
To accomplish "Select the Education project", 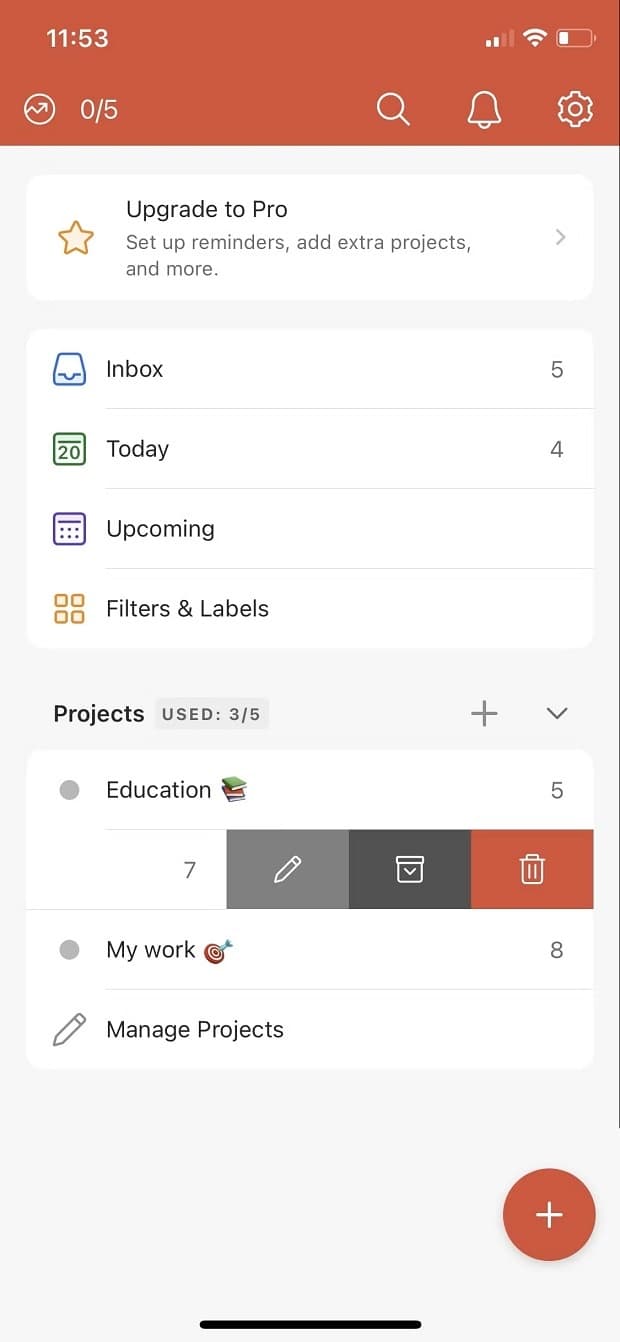I will click(x=160, y=790).
